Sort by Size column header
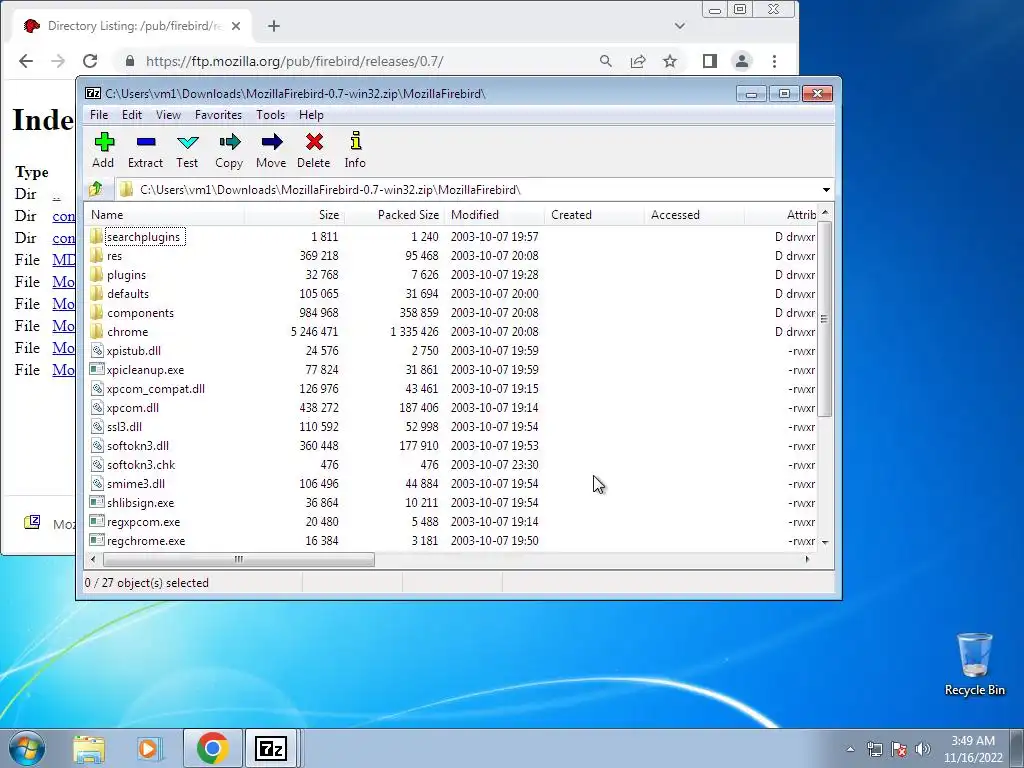Viewport: 1024px width, 768px height. pyautogui.click(x=294, y=215)
